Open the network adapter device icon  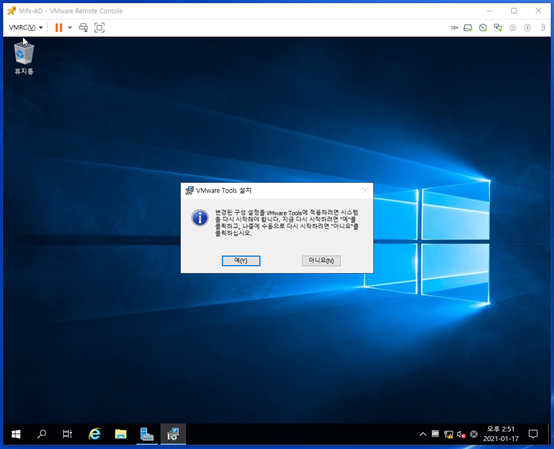[498, 28]
